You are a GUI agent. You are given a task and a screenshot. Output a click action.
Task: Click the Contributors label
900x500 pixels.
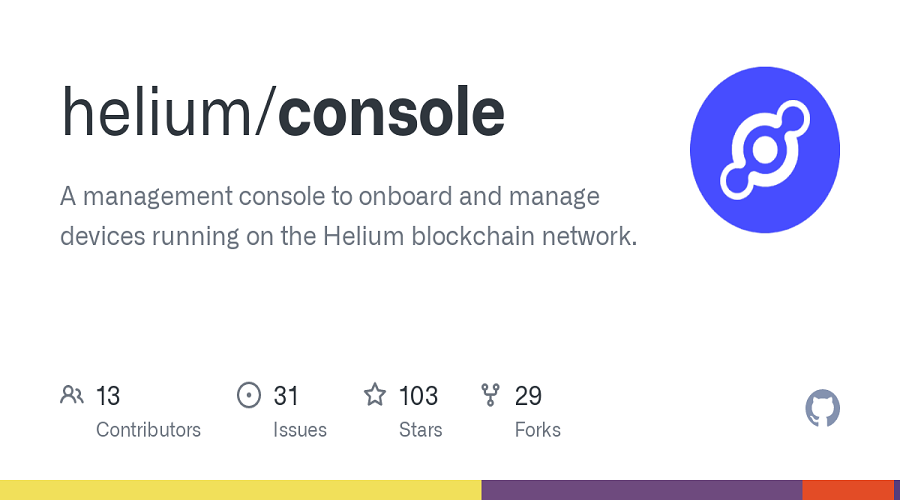click(x=148, y=430)
